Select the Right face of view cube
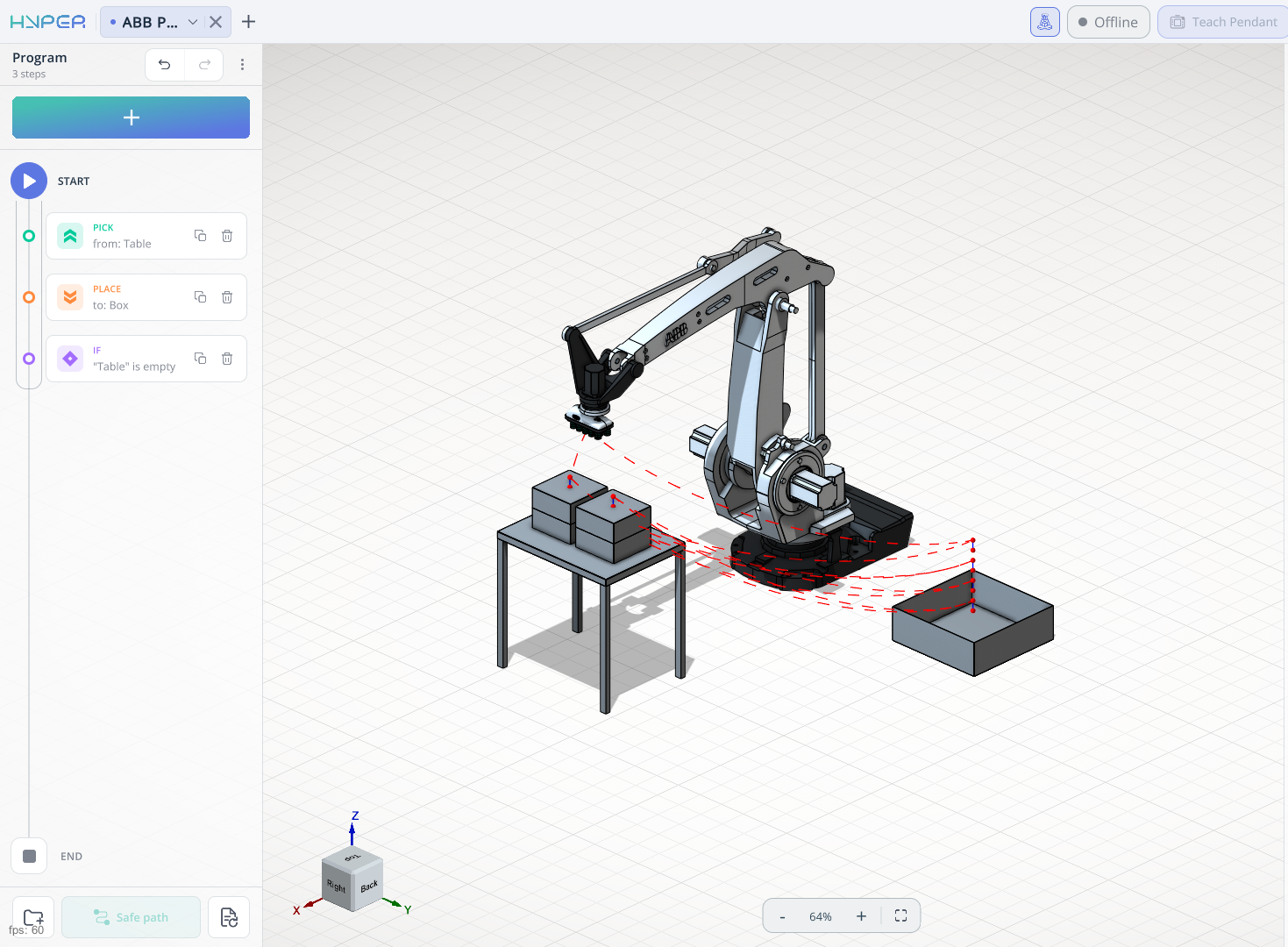The width and height of the screenshot is (1288, 947). coord(338,886)
